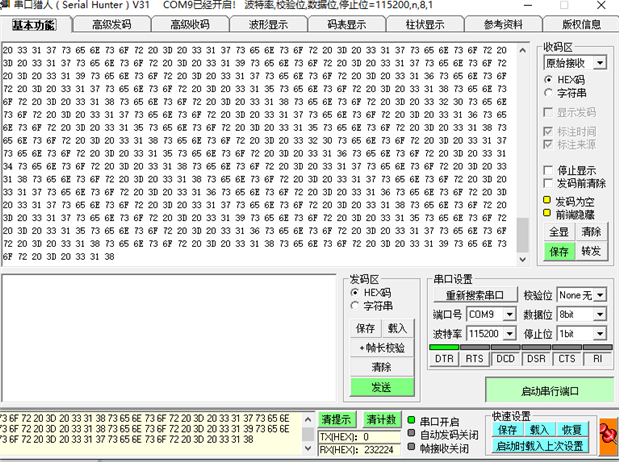619x462 pixels.
Task: Click the DSR signal button
Action: click(x=536, y=359)
